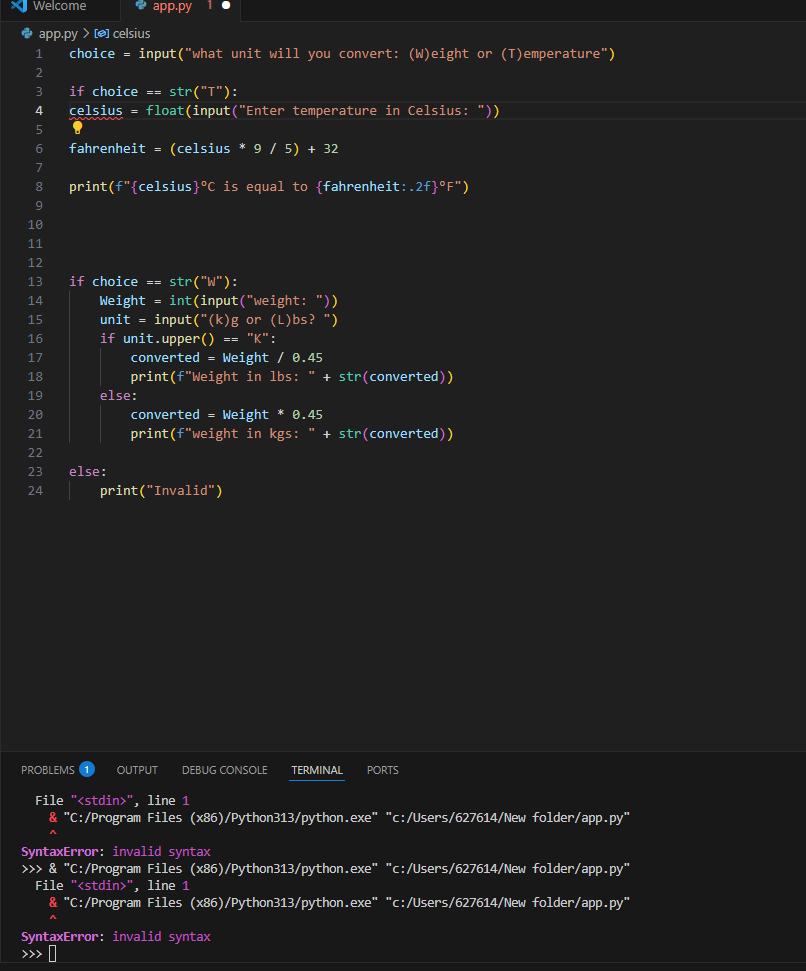Click the terminal prompt cursor
The width and height of the screenshot is (806, 971).
point(52,953)
